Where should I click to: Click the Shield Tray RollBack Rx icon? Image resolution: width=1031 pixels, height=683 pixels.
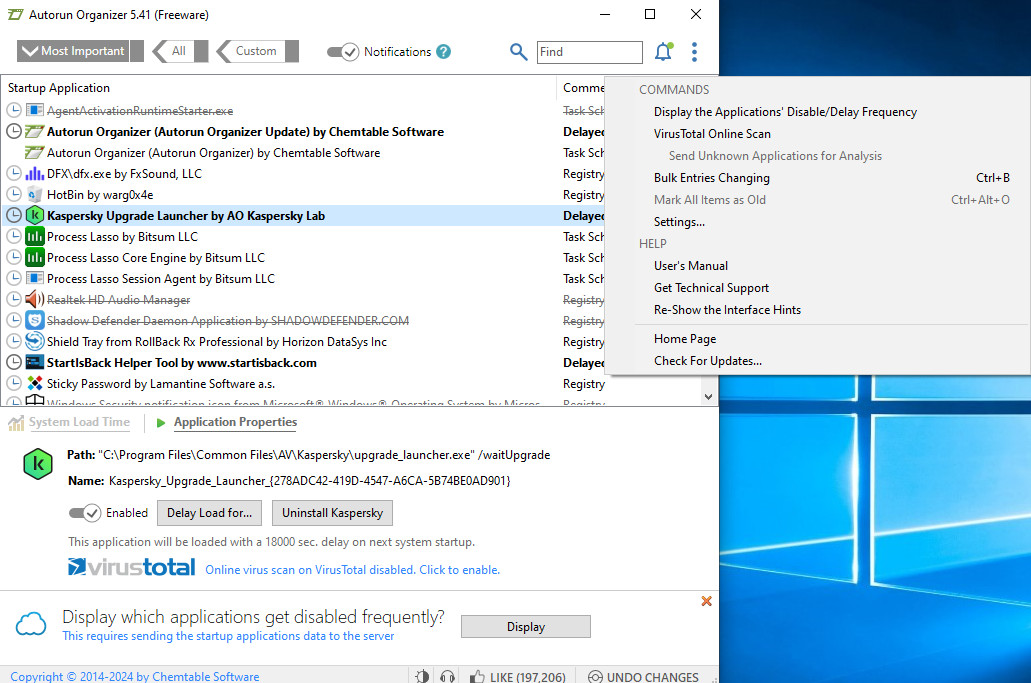pyautogui.click(x=35, y=341)
